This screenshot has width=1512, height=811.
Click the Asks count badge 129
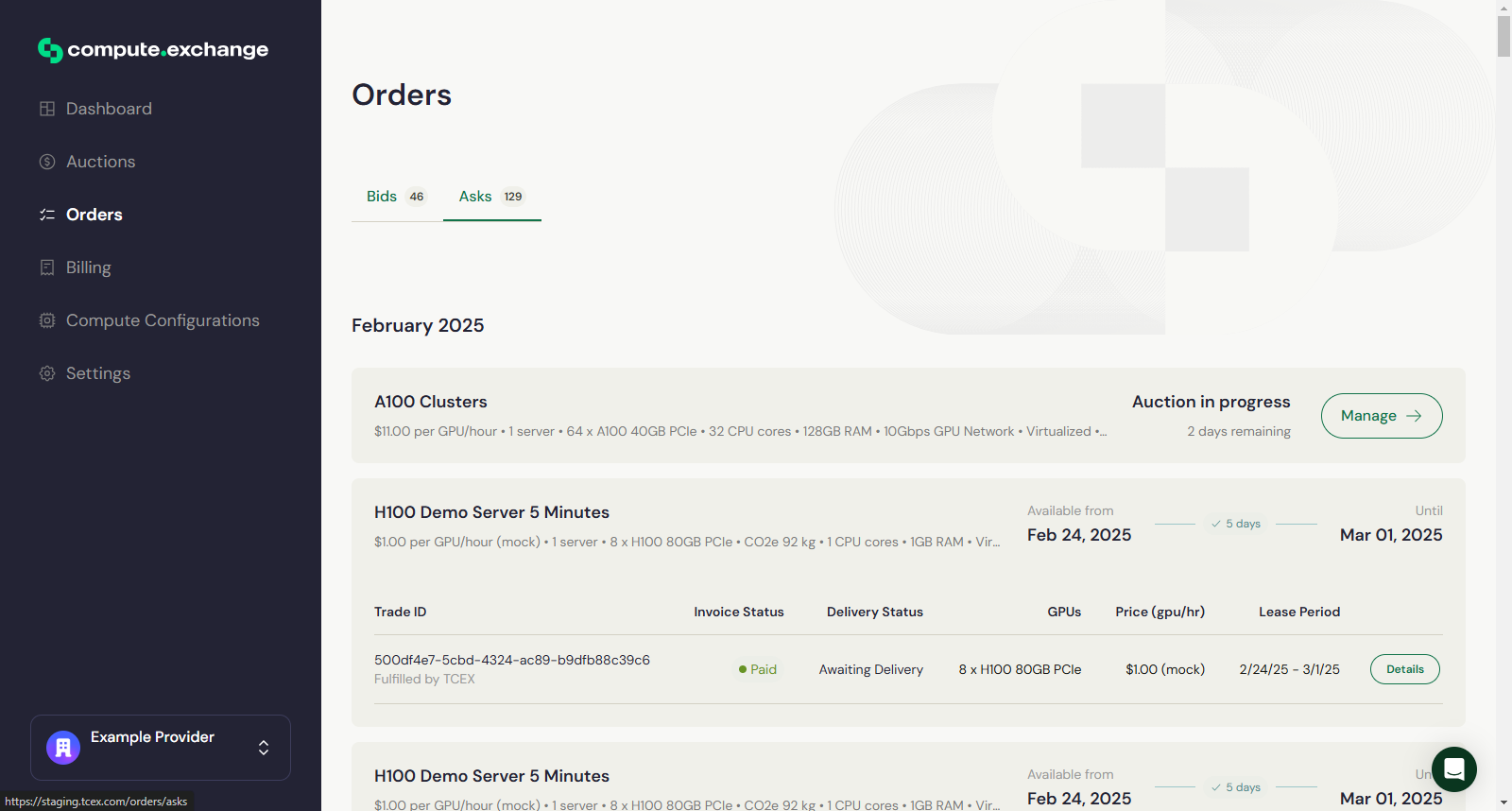point(513,197)
